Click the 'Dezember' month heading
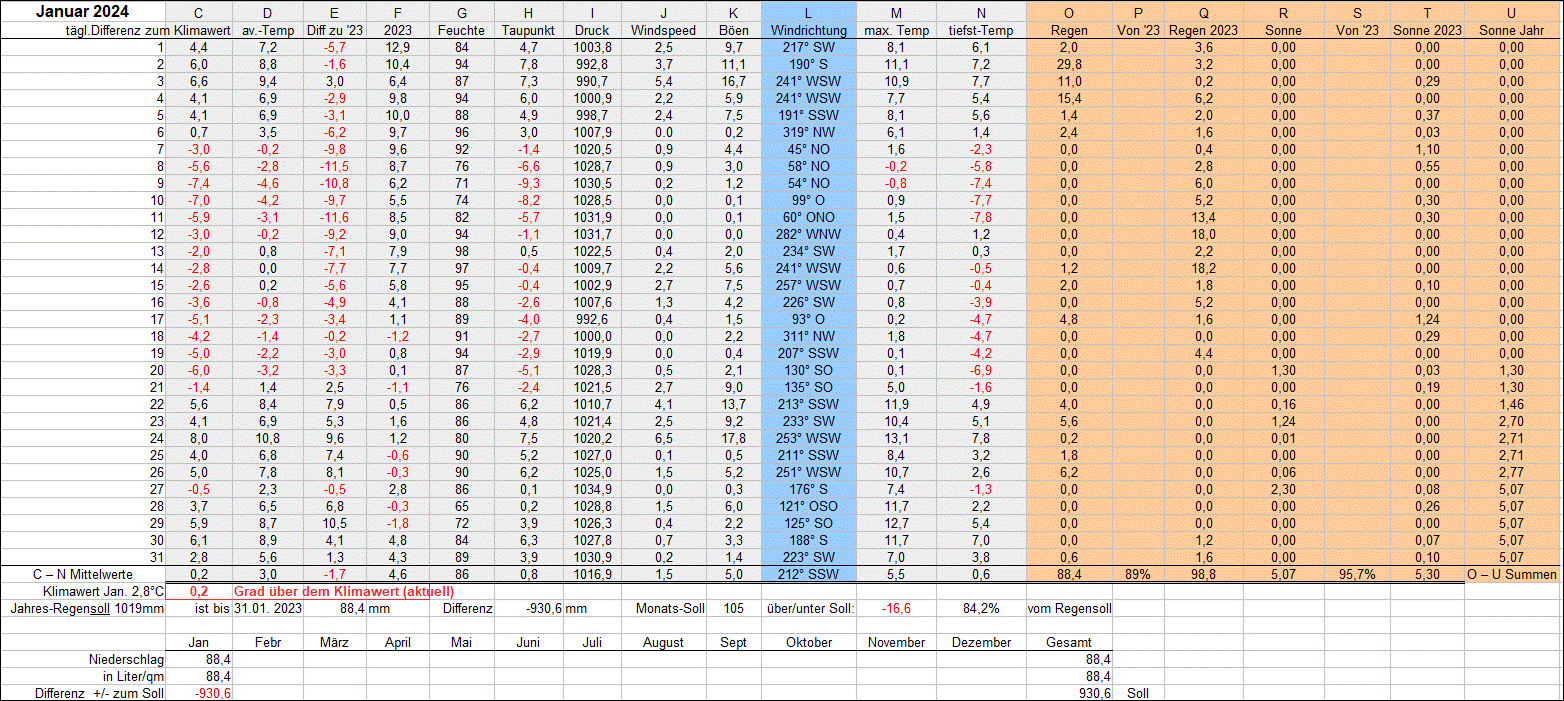1564x701 pixels. (980, 642)
